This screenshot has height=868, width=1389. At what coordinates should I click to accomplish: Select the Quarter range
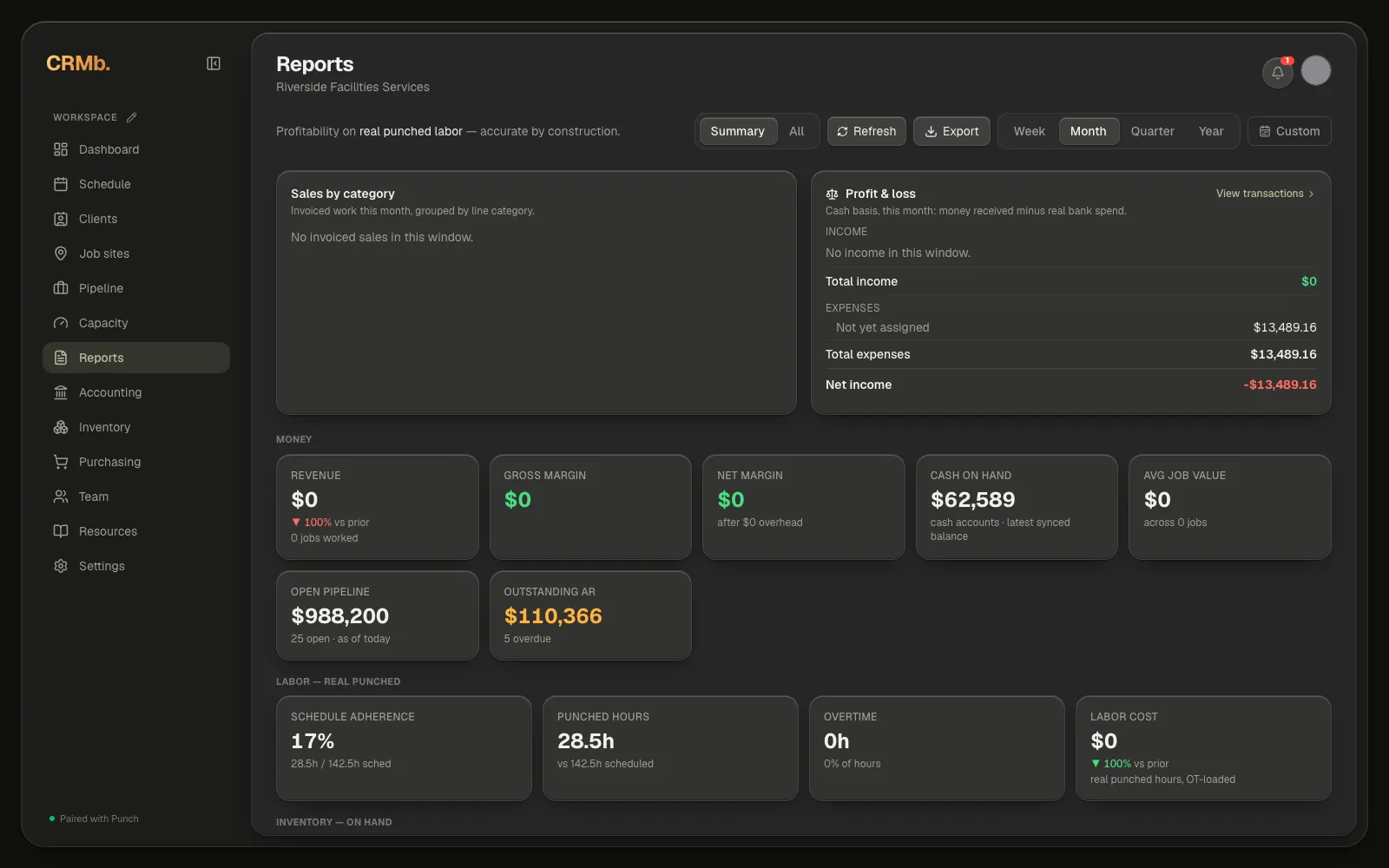(x=1152, y=131)
